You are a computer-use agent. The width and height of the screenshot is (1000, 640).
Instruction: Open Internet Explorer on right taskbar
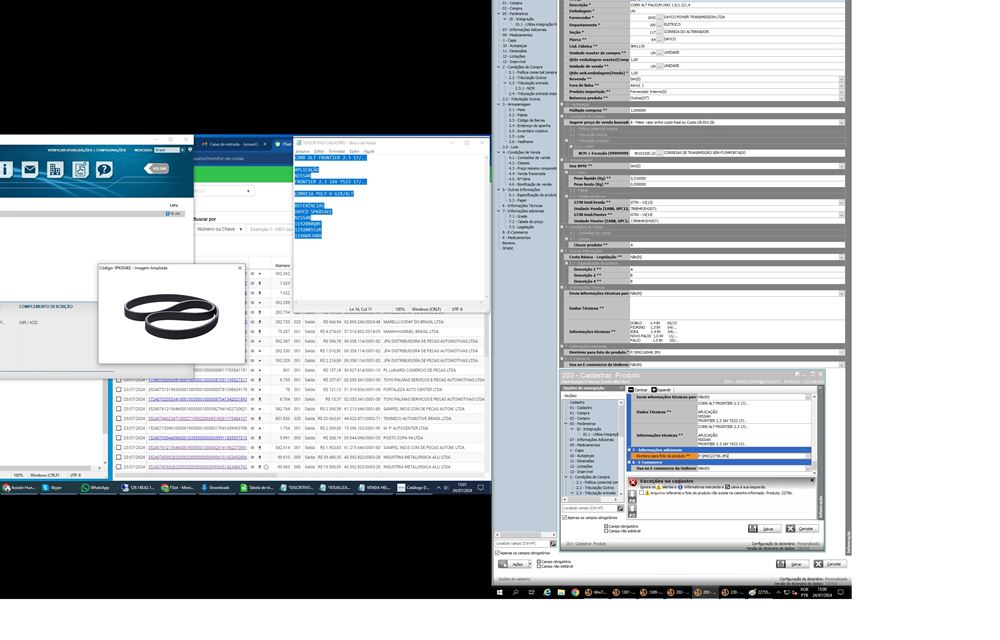547,592
